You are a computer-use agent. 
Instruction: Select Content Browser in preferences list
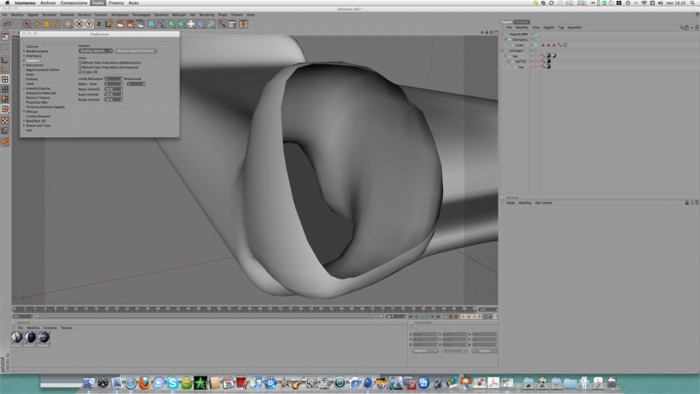38,116
